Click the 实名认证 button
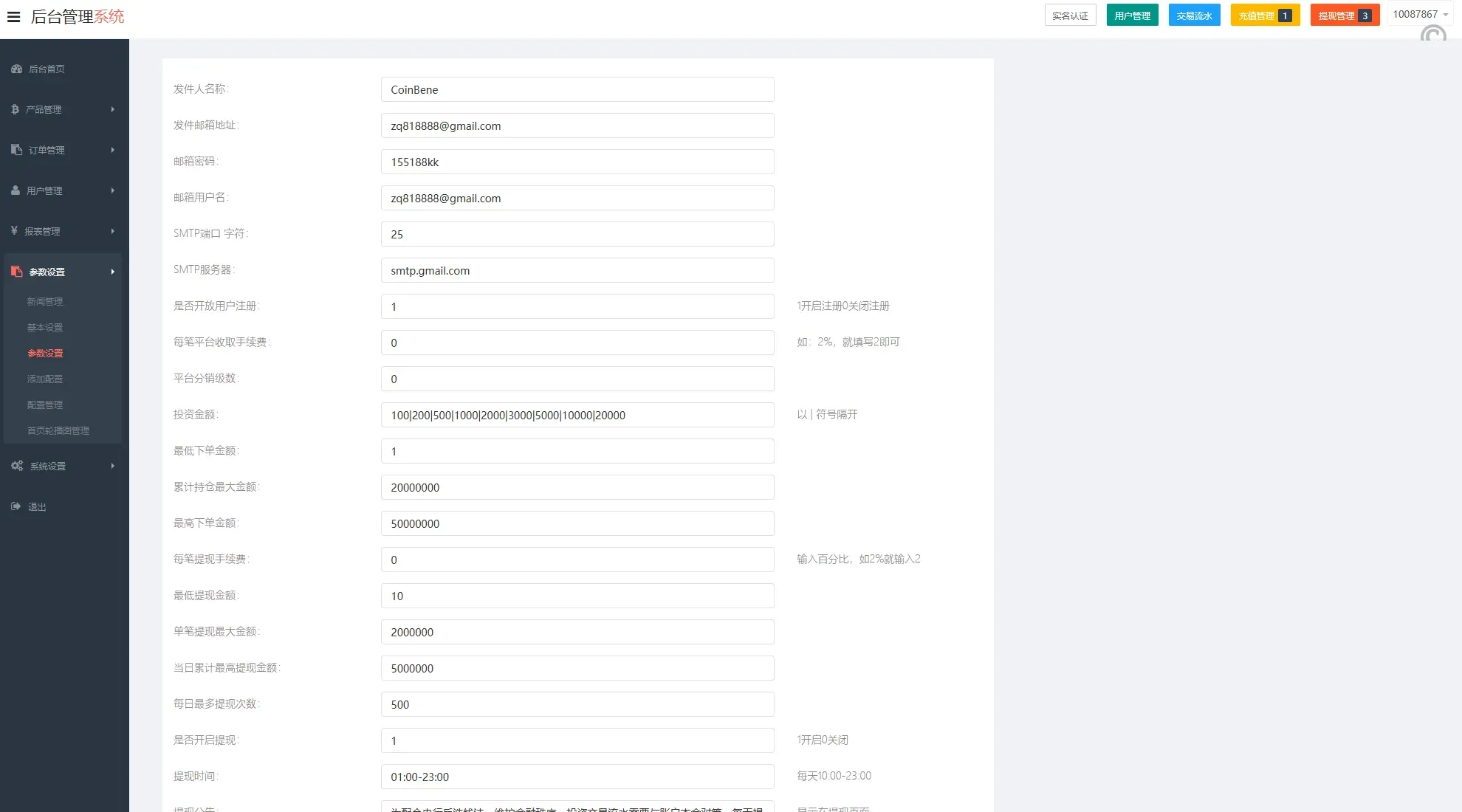Screen dimensions: 1462x812 pos(1070,16)
